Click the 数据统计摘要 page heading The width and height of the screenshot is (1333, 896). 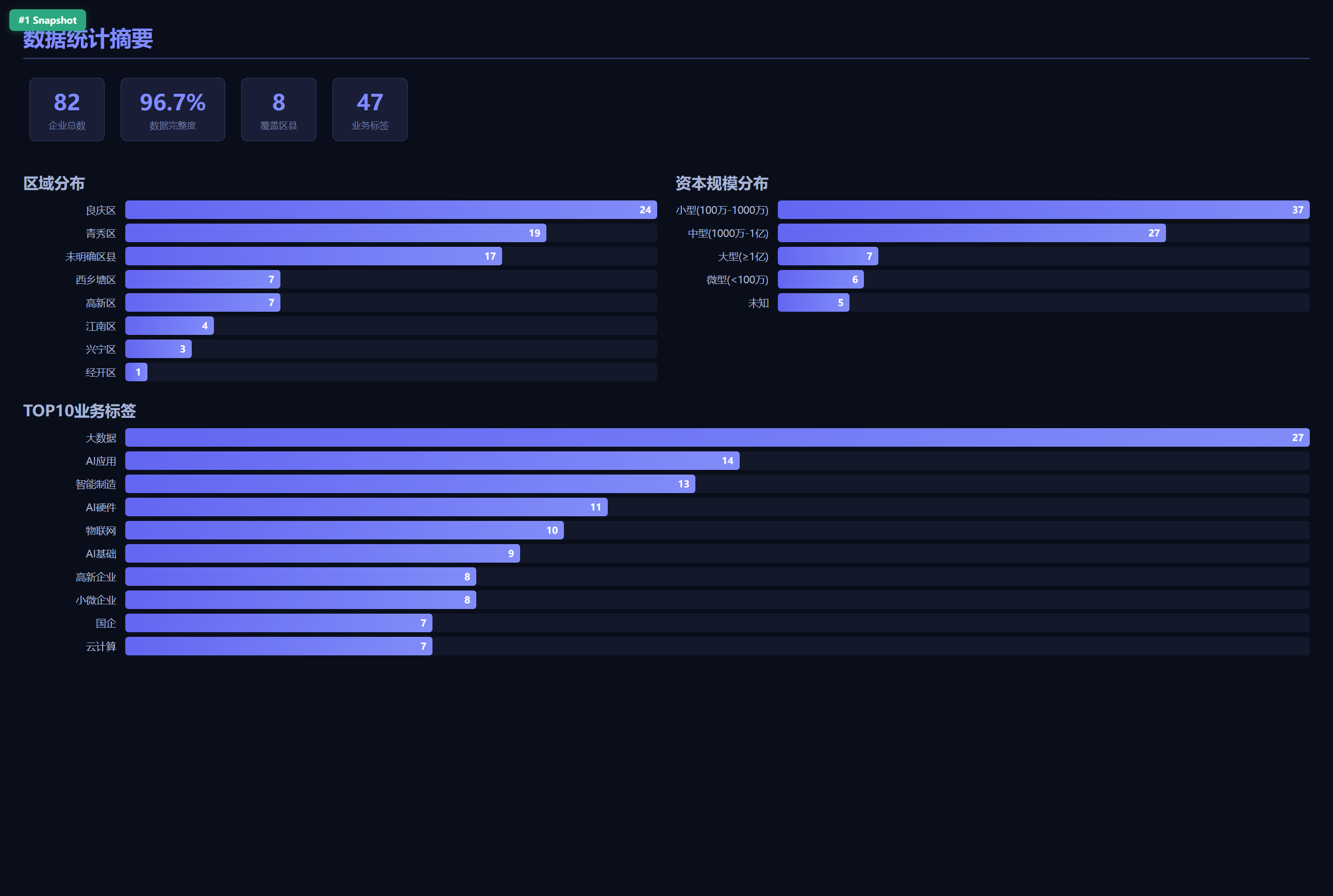[x=88, y=39]
